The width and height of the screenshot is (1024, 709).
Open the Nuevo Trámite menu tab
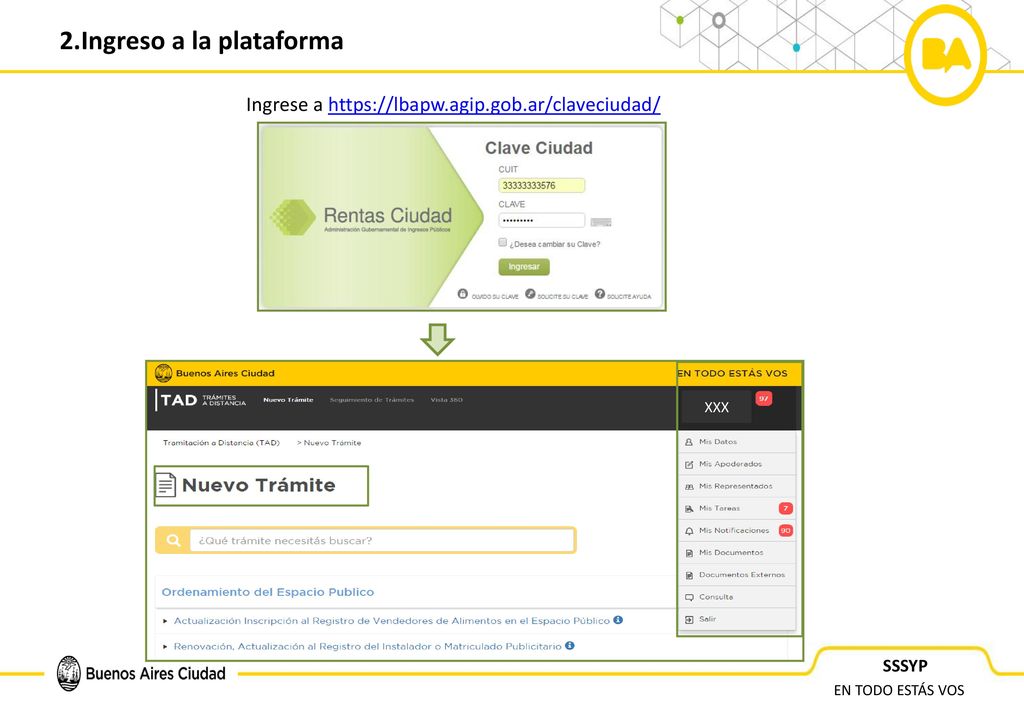[x=288, y=400]
